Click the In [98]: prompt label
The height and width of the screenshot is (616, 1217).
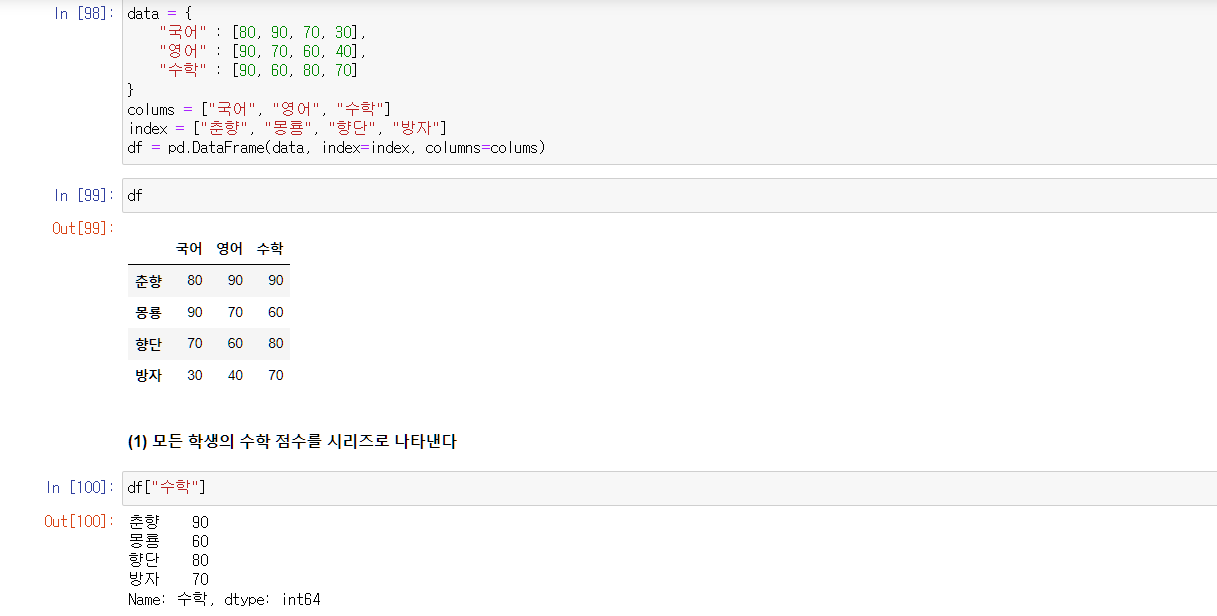(x=83, y=14)
